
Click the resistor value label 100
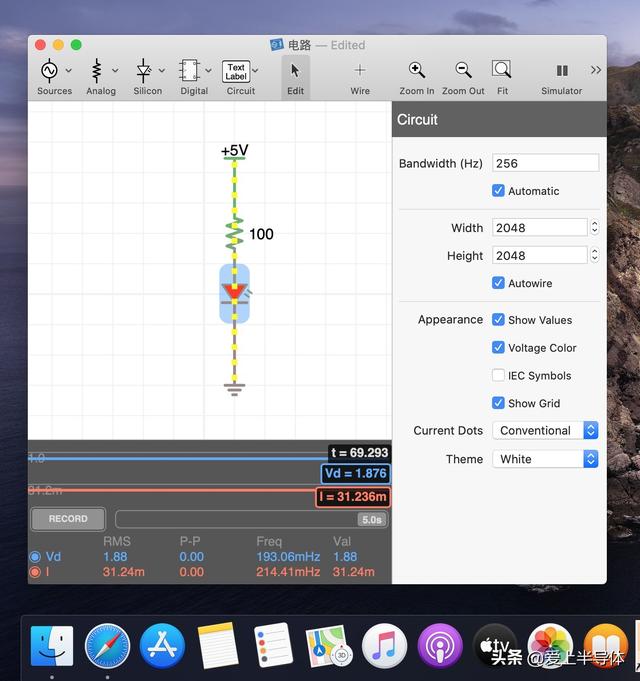pyautogui.click(x=261, y=234)
